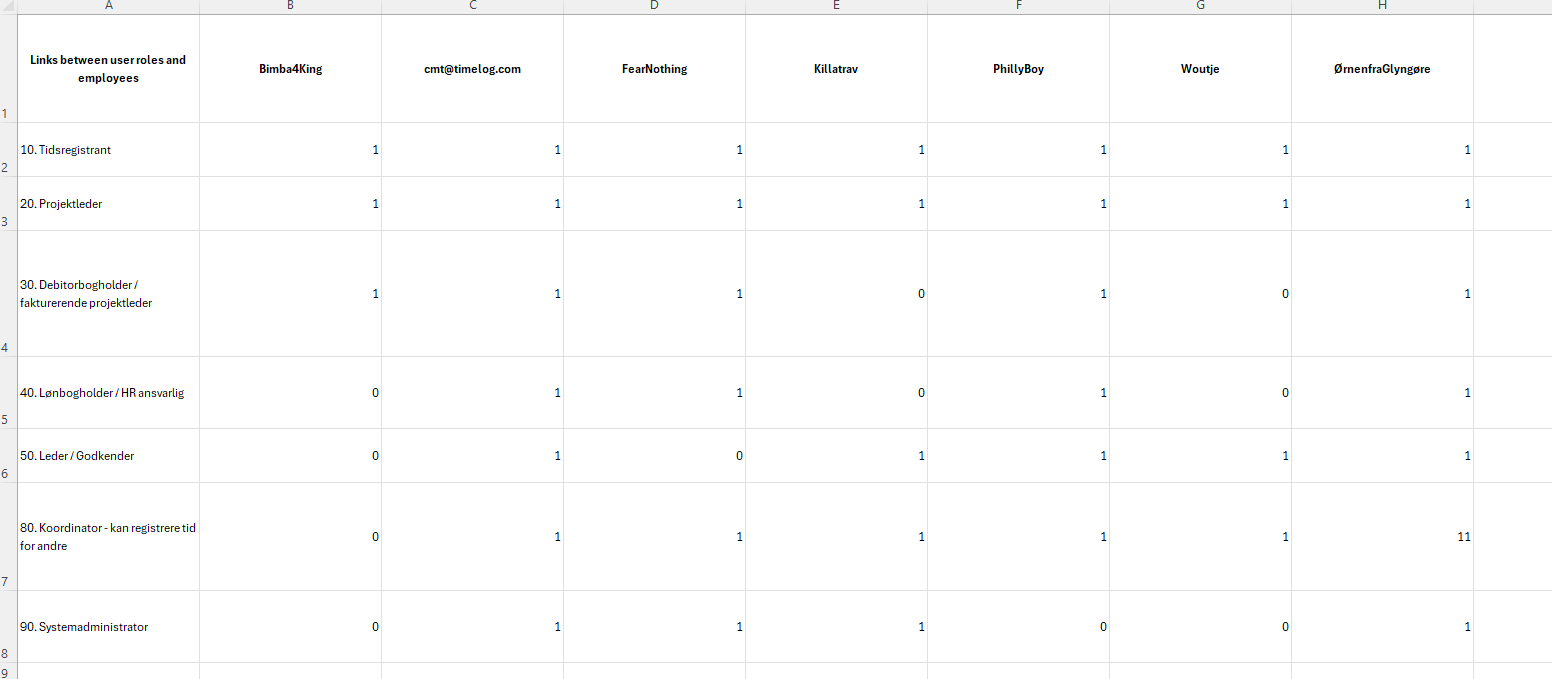Click the "30. Debitorbogholder" role cell
The image size is (1552, 679).
108,294
